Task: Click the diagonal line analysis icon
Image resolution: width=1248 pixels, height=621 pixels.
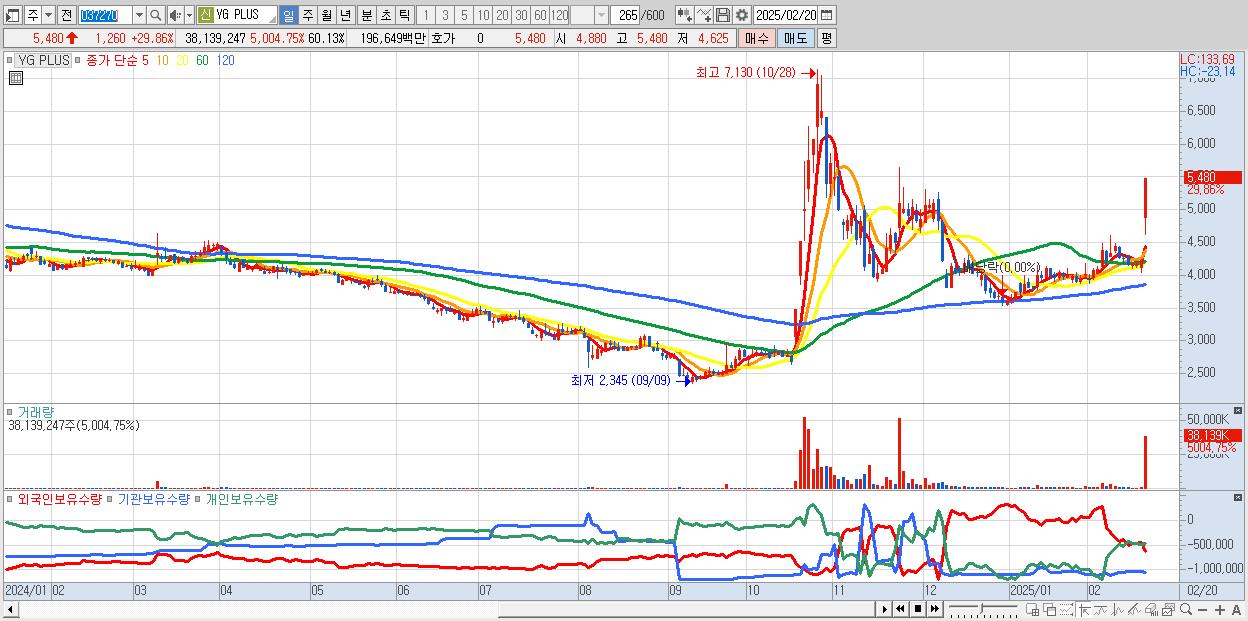Action: point(1134,610)
